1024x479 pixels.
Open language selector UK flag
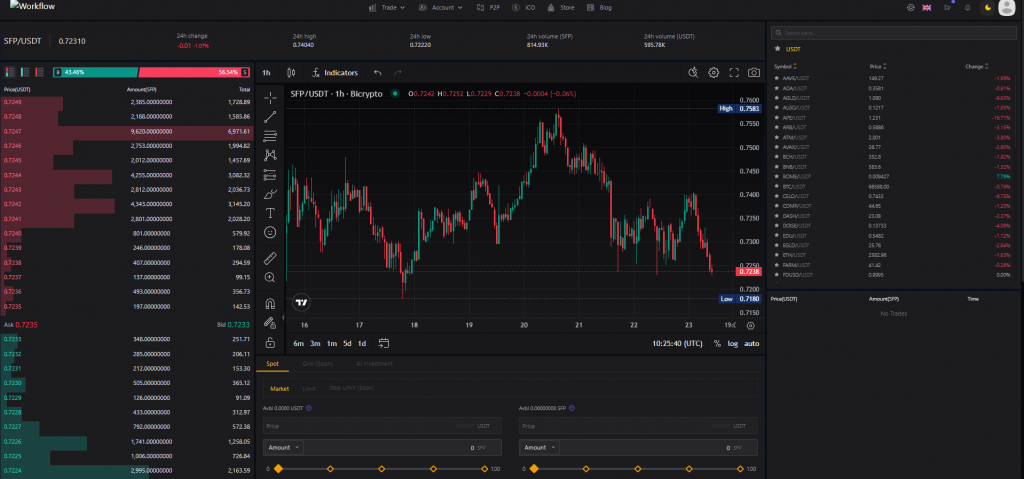[x=927, y=8]
